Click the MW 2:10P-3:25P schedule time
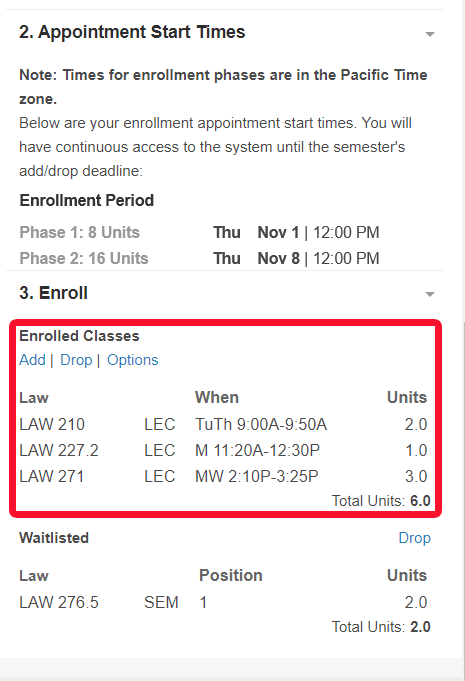Image resolution: width=465 pixels, height=681 pixels. coord(257,476)
